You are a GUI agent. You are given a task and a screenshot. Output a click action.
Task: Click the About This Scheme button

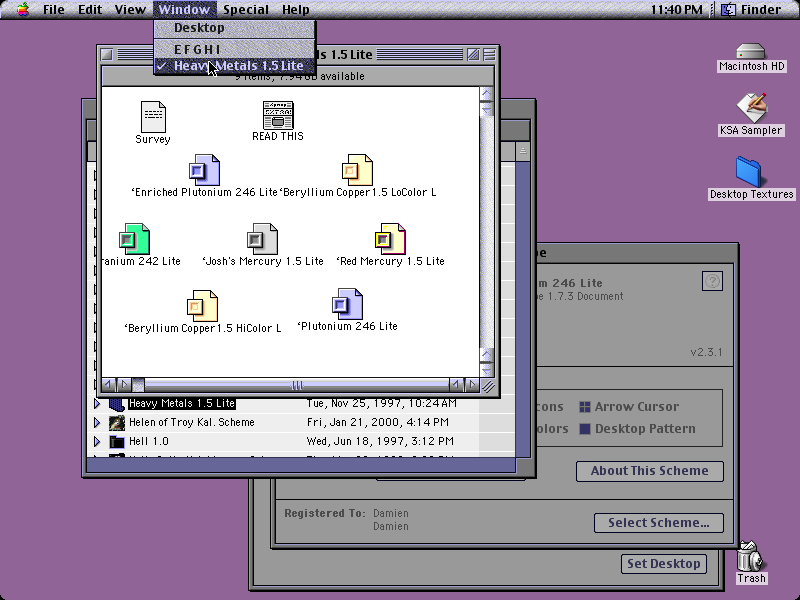(x=649, y=471)
